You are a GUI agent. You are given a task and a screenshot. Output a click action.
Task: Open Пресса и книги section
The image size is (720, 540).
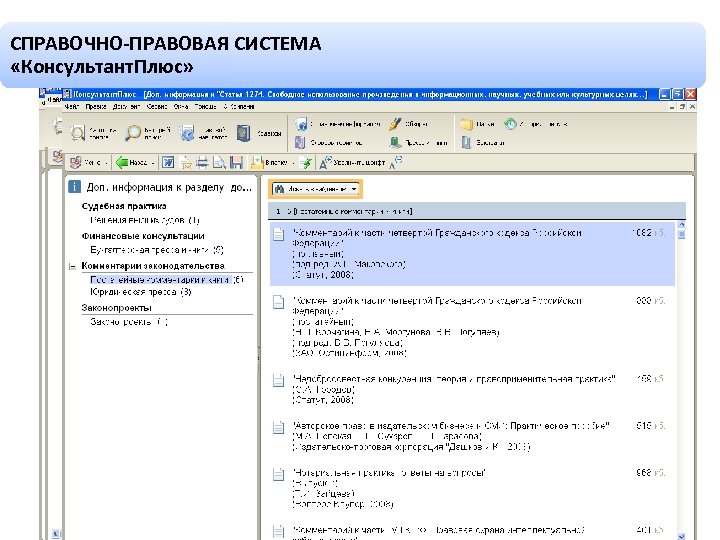[418, 143]
